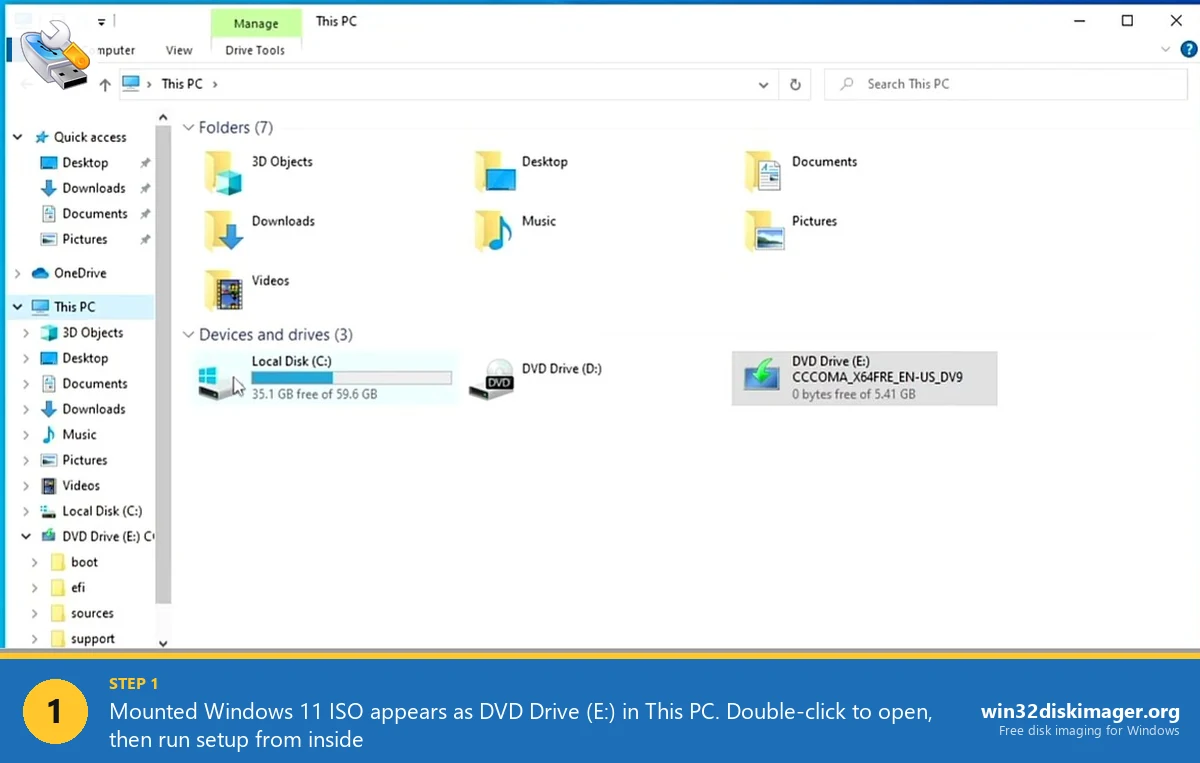Click the refresh button in the address bar
Screen dimensions: 1200x763
[795, 84]
